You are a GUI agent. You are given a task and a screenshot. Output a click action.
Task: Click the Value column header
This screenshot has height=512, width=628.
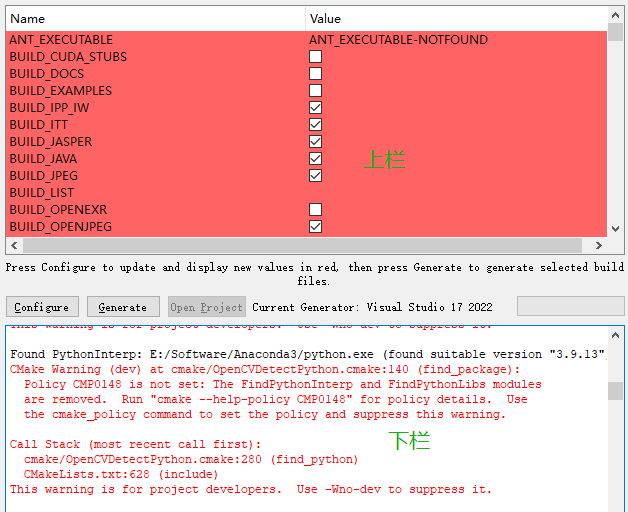click(456, 19)
